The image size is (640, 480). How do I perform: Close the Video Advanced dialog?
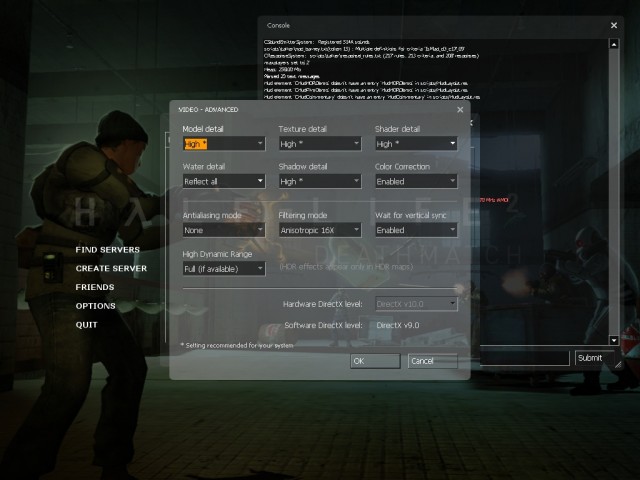[460, 110]
